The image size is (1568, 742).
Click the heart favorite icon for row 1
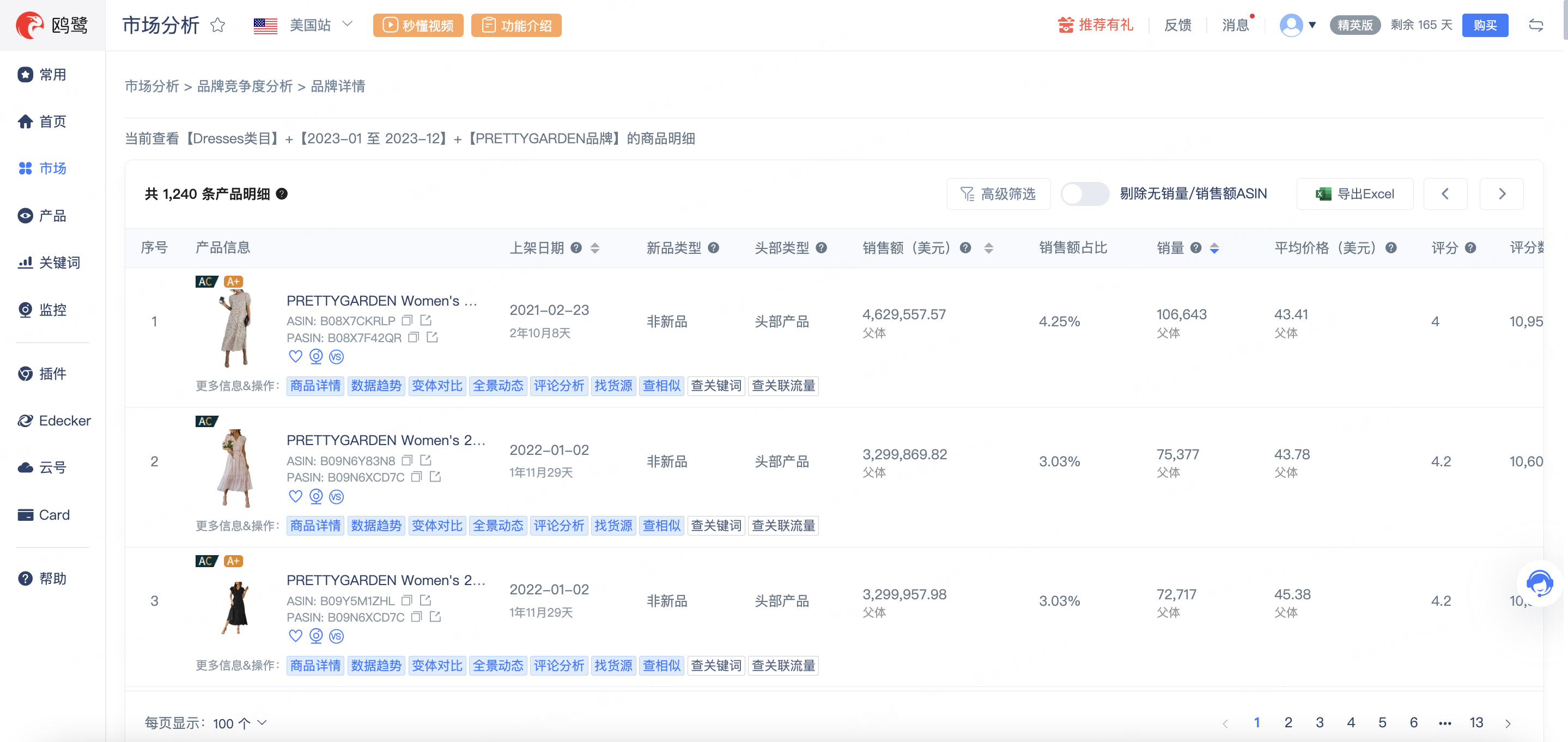tap(295, 356)
